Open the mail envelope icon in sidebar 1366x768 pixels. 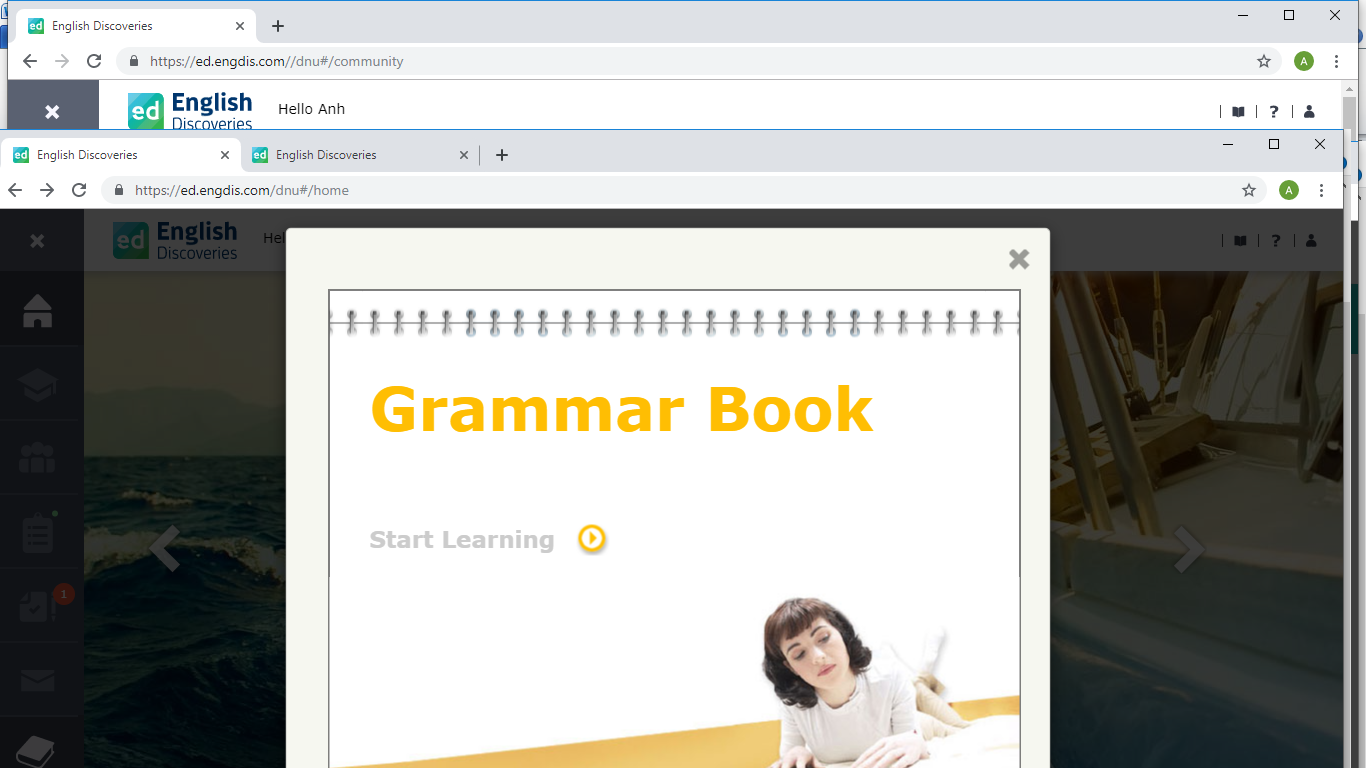point(37,681)
